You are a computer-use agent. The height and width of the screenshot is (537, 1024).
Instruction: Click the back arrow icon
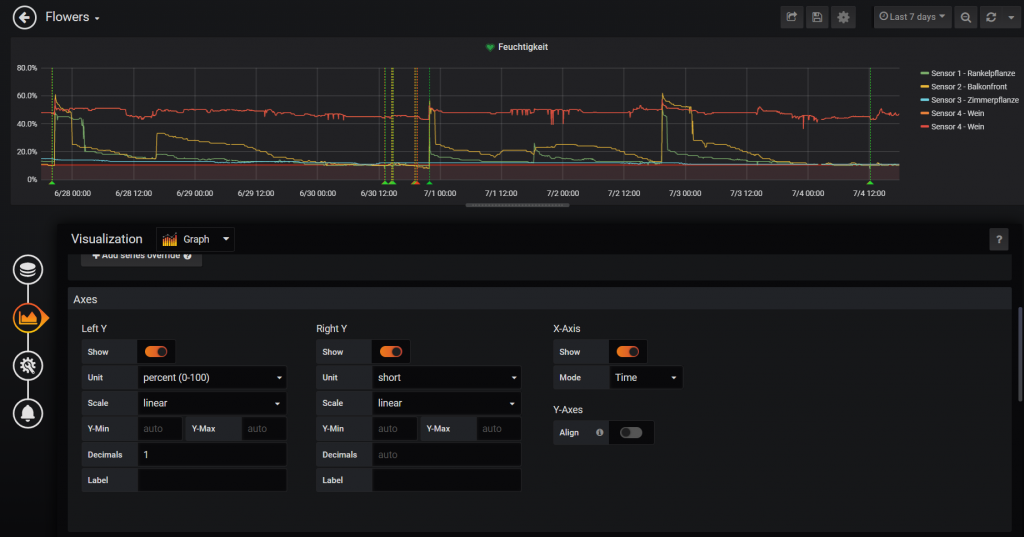coord(25,17)
